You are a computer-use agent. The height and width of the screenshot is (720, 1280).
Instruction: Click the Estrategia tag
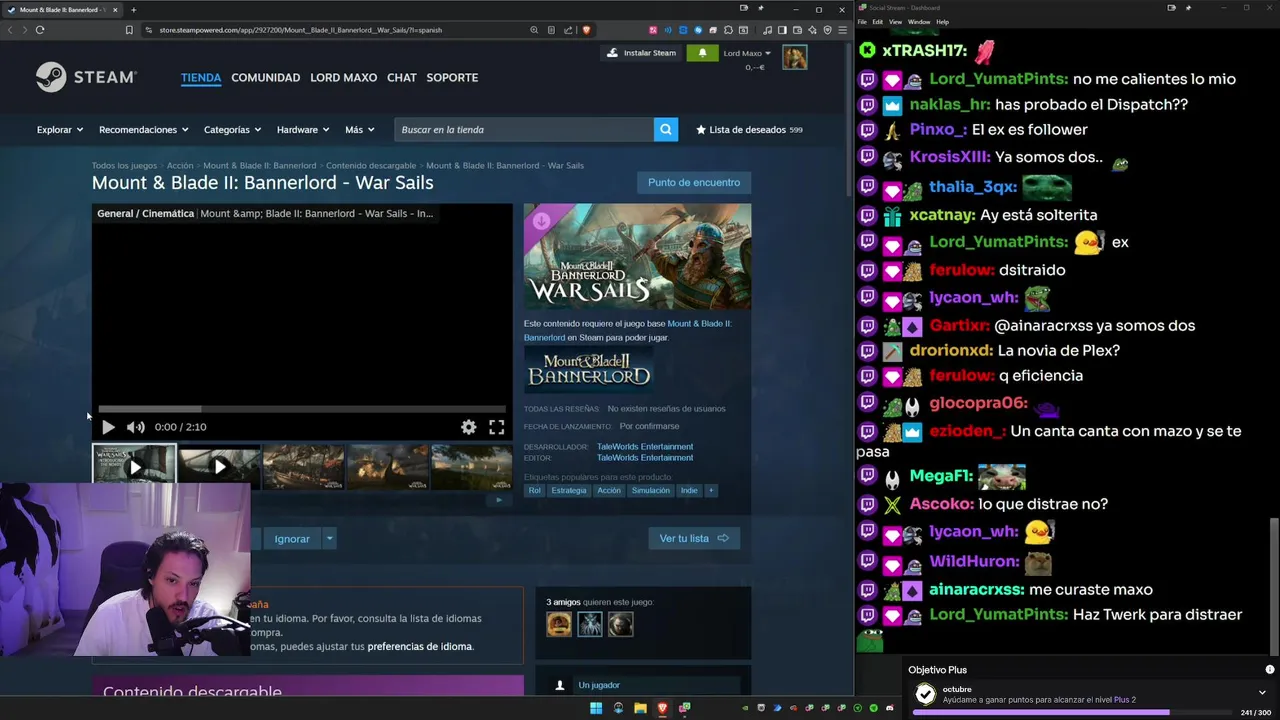[569, 491]
